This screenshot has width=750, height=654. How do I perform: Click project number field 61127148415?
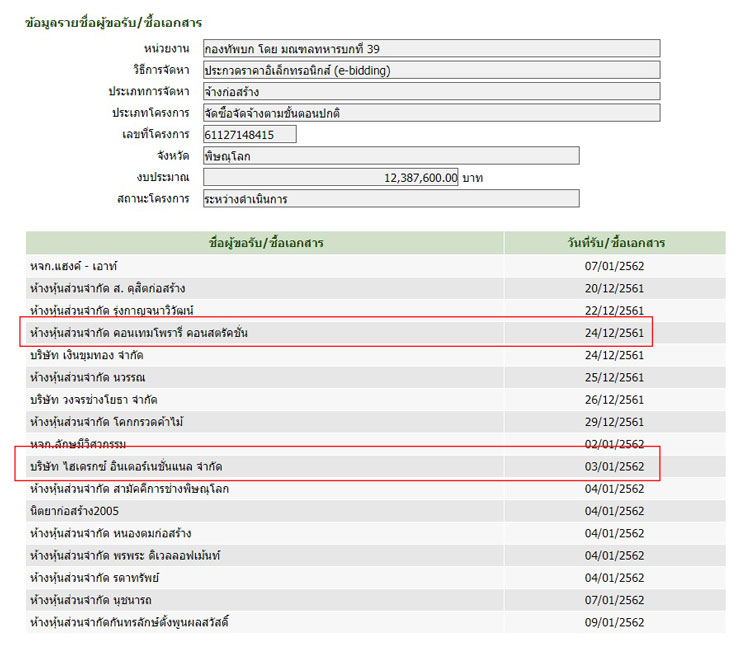[x=249, y=134]
